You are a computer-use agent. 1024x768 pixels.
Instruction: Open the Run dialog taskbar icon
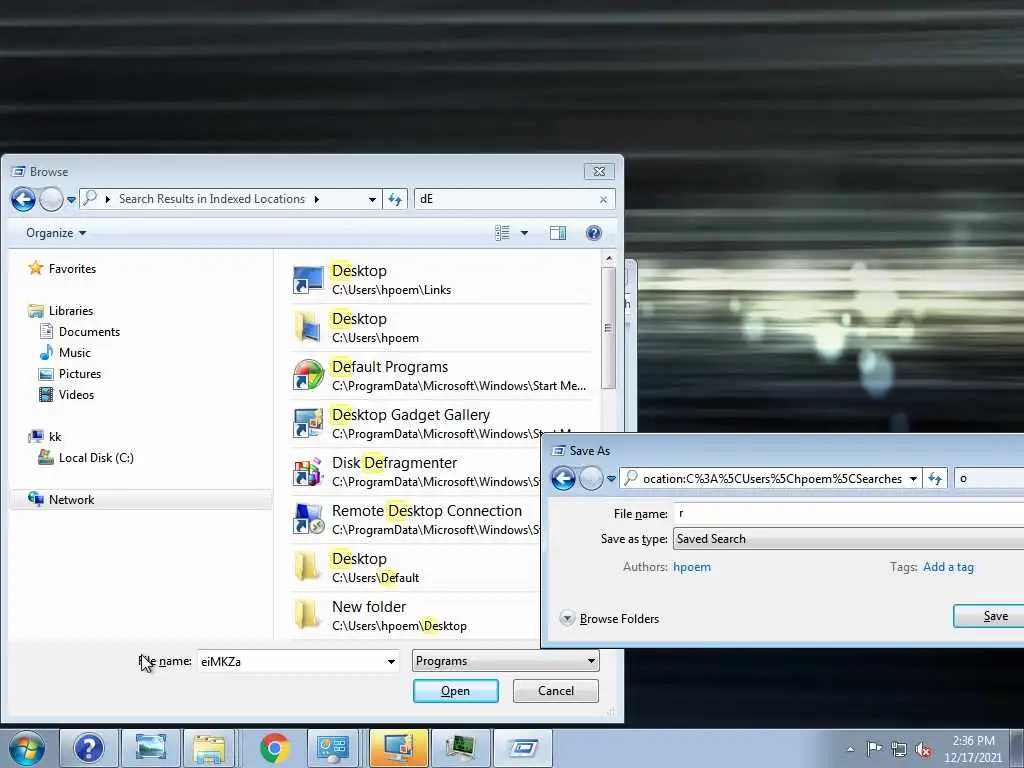523,748
